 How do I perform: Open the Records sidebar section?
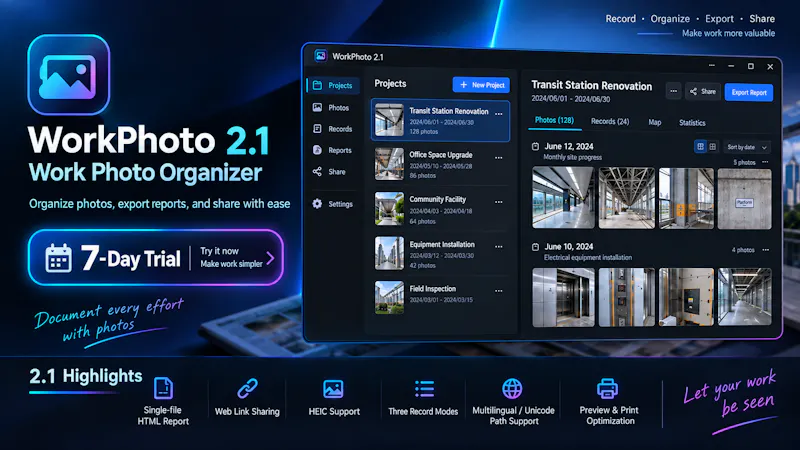click(x=333, y=129)
